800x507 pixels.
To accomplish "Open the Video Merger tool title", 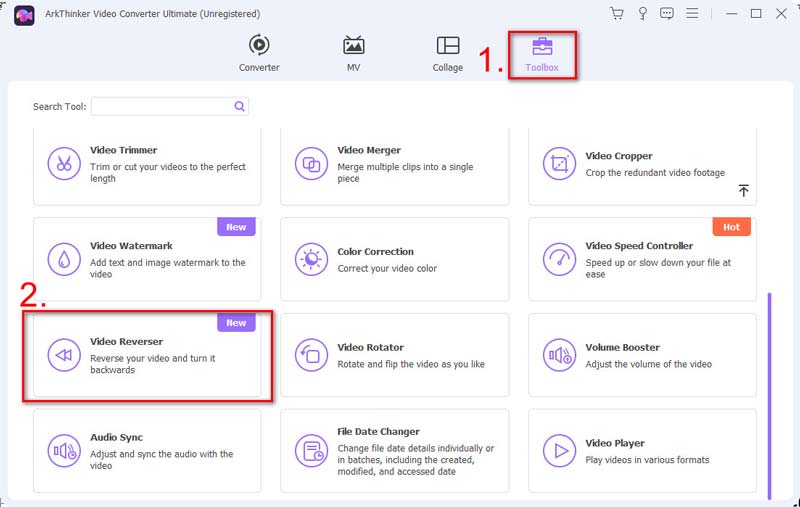I will [x=369, y=150].
